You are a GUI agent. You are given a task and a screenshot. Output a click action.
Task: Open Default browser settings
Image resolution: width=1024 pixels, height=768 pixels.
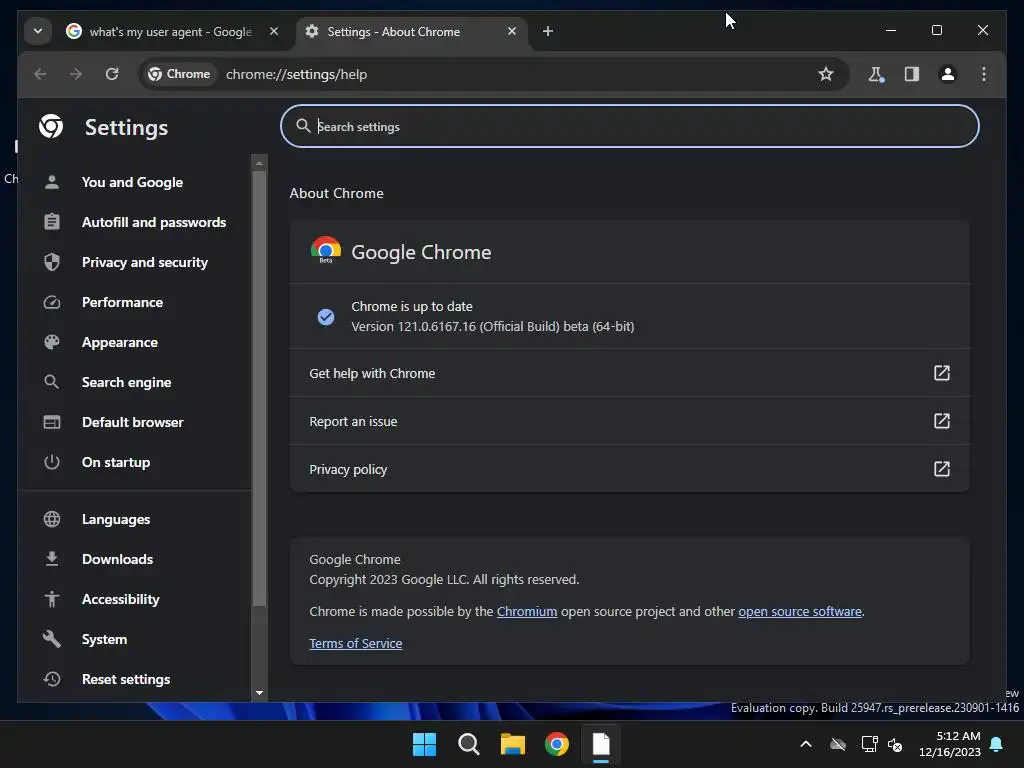click(x=133, y=422)
